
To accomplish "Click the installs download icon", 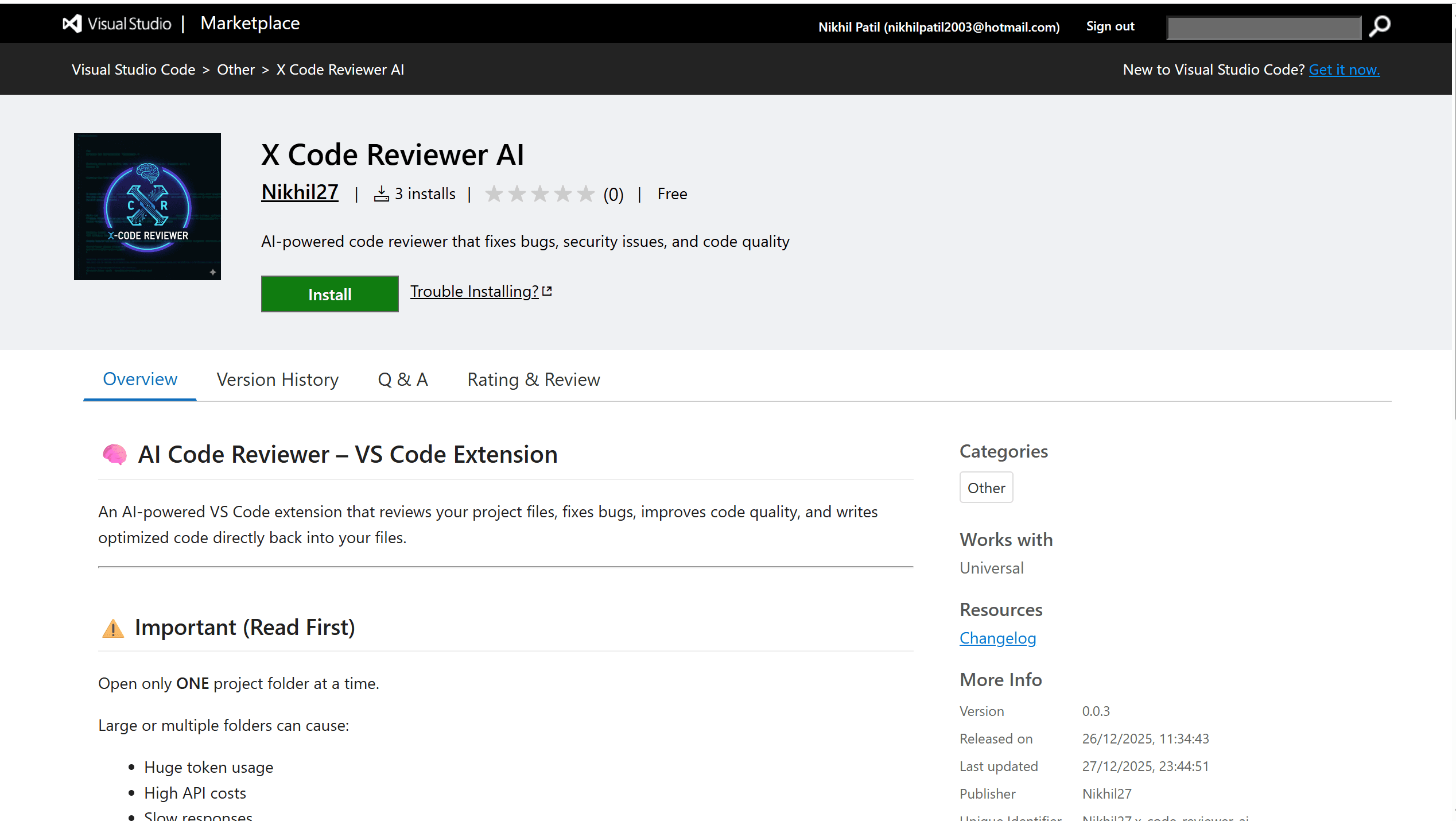I will coord(381,193).
